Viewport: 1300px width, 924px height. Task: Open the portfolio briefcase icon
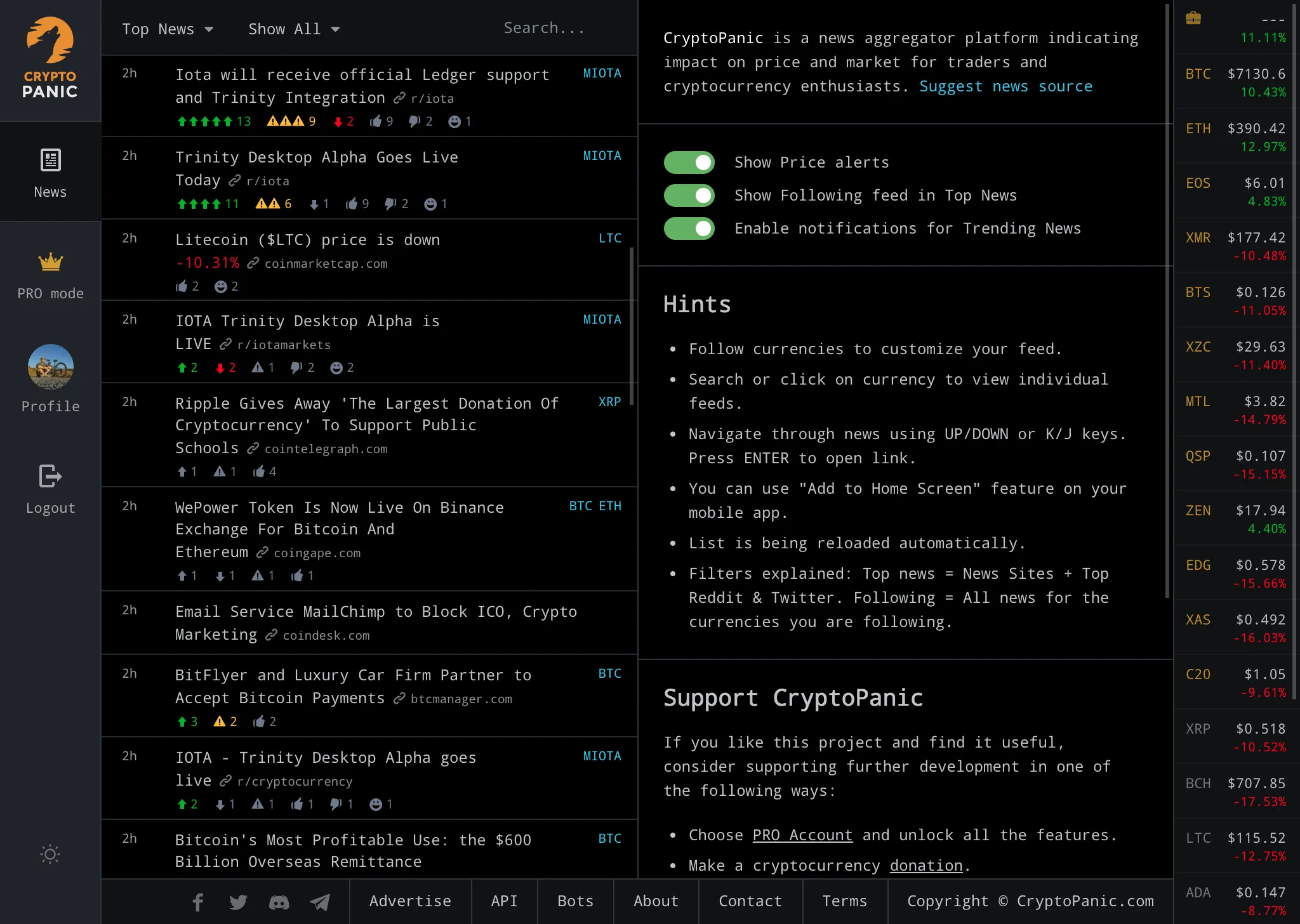click(1193, 18)
